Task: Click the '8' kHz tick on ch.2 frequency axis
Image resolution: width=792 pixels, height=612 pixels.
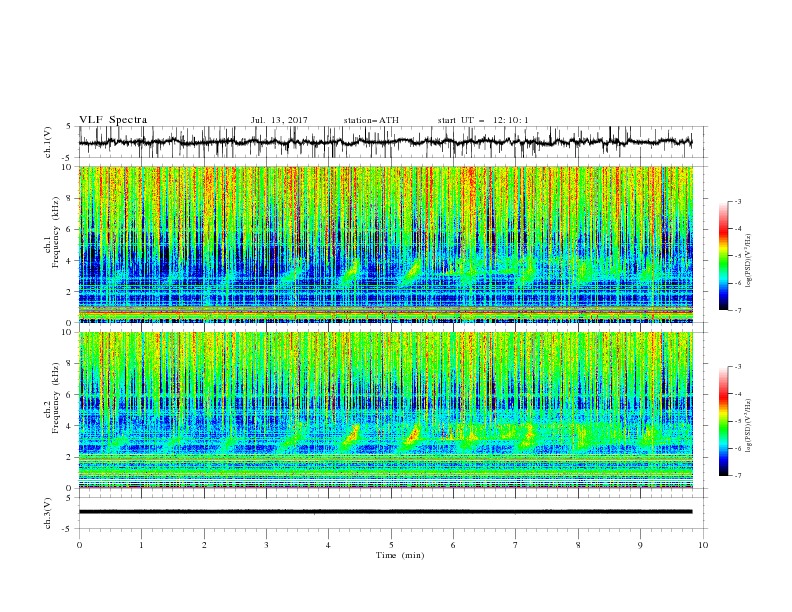Action: (x=70, y=364)
